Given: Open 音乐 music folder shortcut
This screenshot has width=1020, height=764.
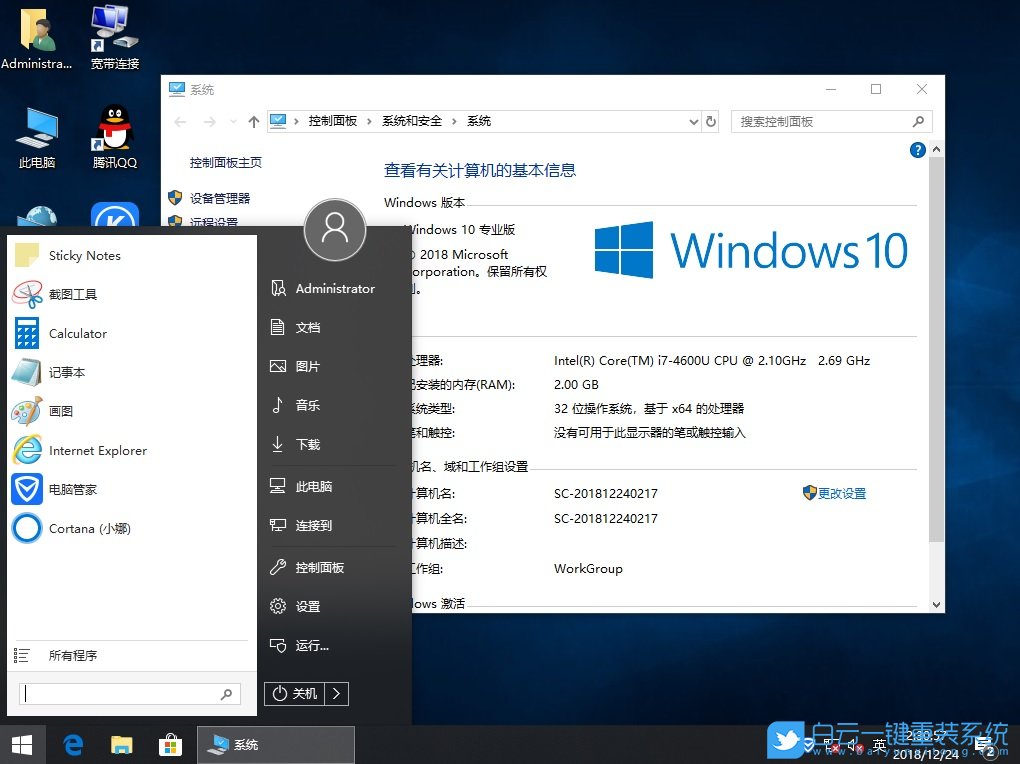Looking at the screenshot, I should click(306, 406).
